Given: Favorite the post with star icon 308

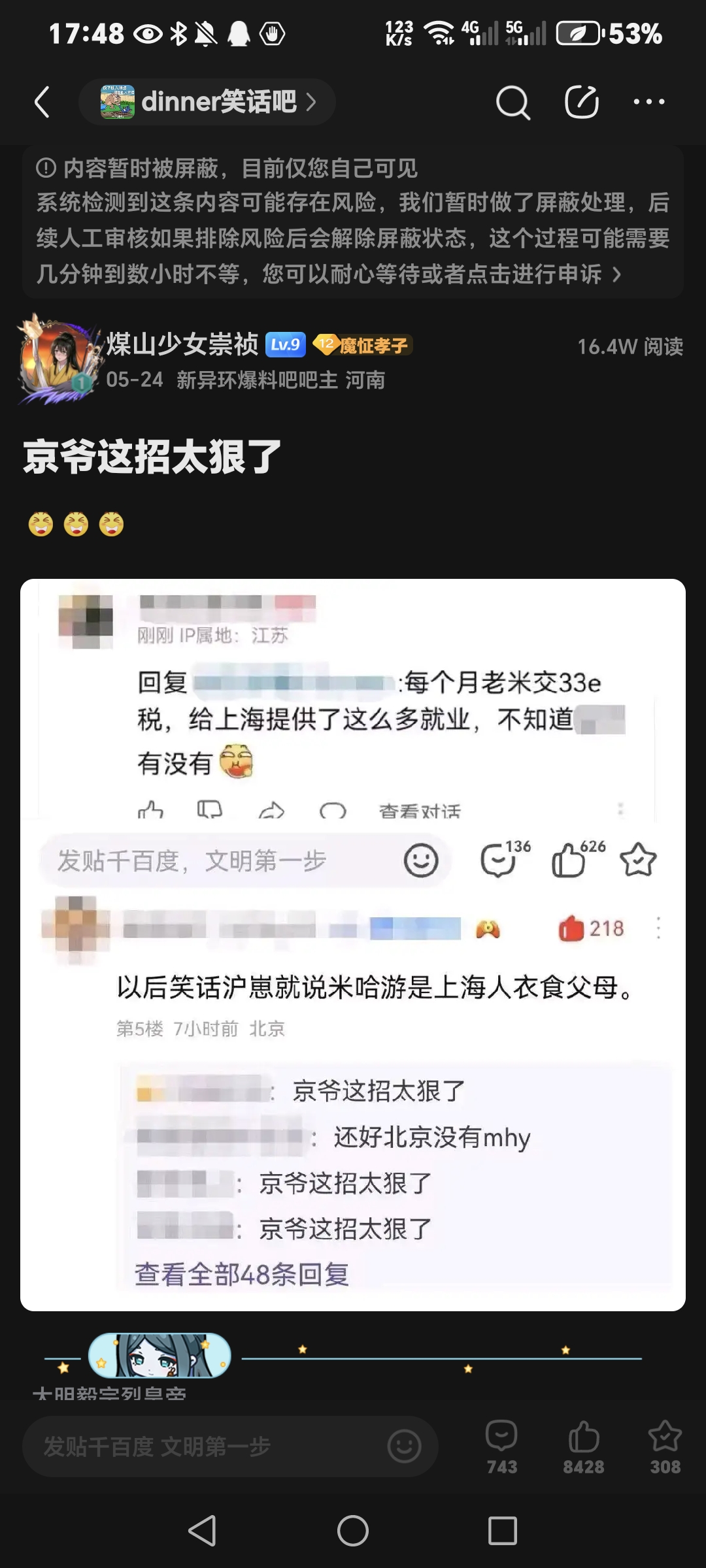Looking at the screenshot, I should click(665, 1447).
